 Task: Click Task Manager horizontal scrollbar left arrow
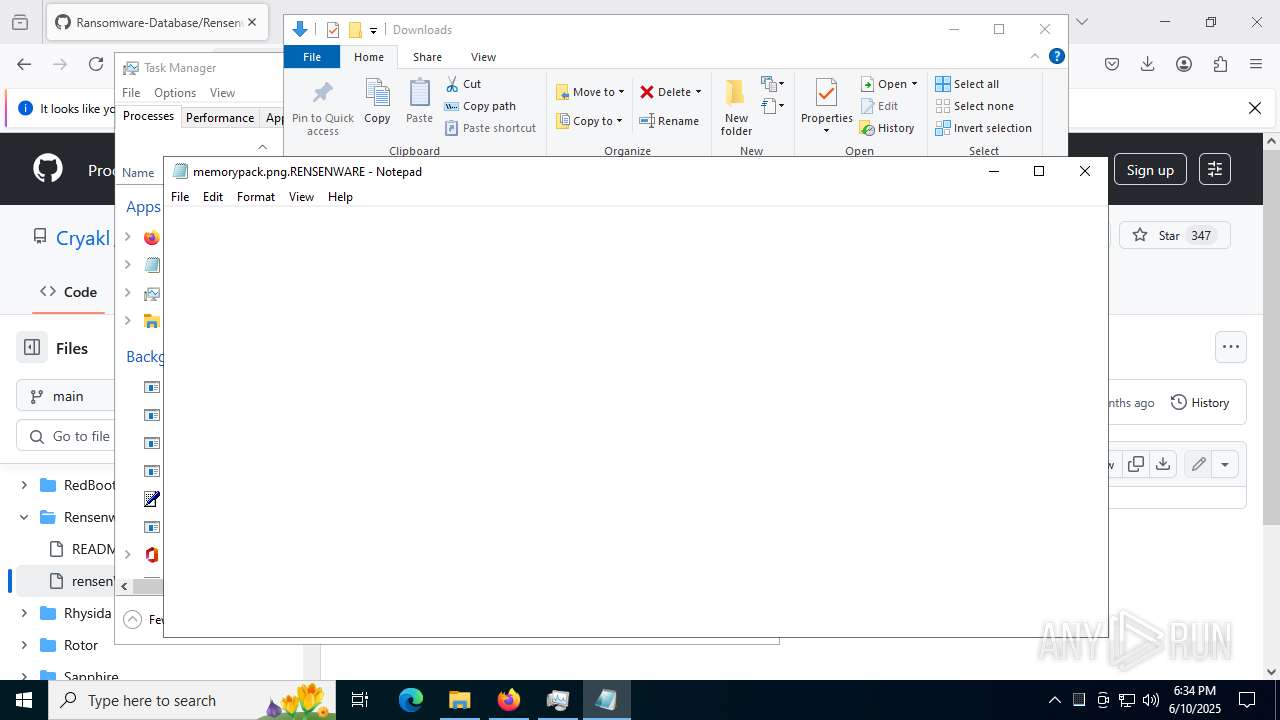coord(124,586)
